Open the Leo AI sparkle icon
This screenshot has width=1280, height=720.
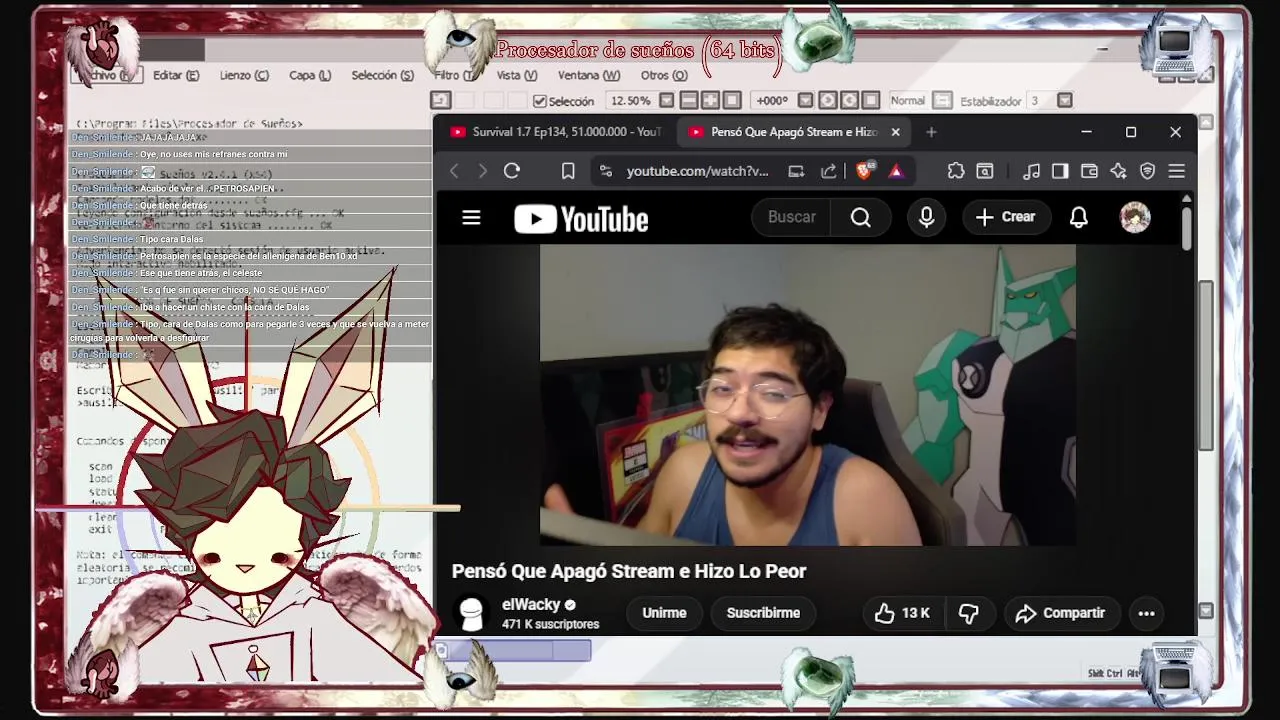tap(1119, 171)
